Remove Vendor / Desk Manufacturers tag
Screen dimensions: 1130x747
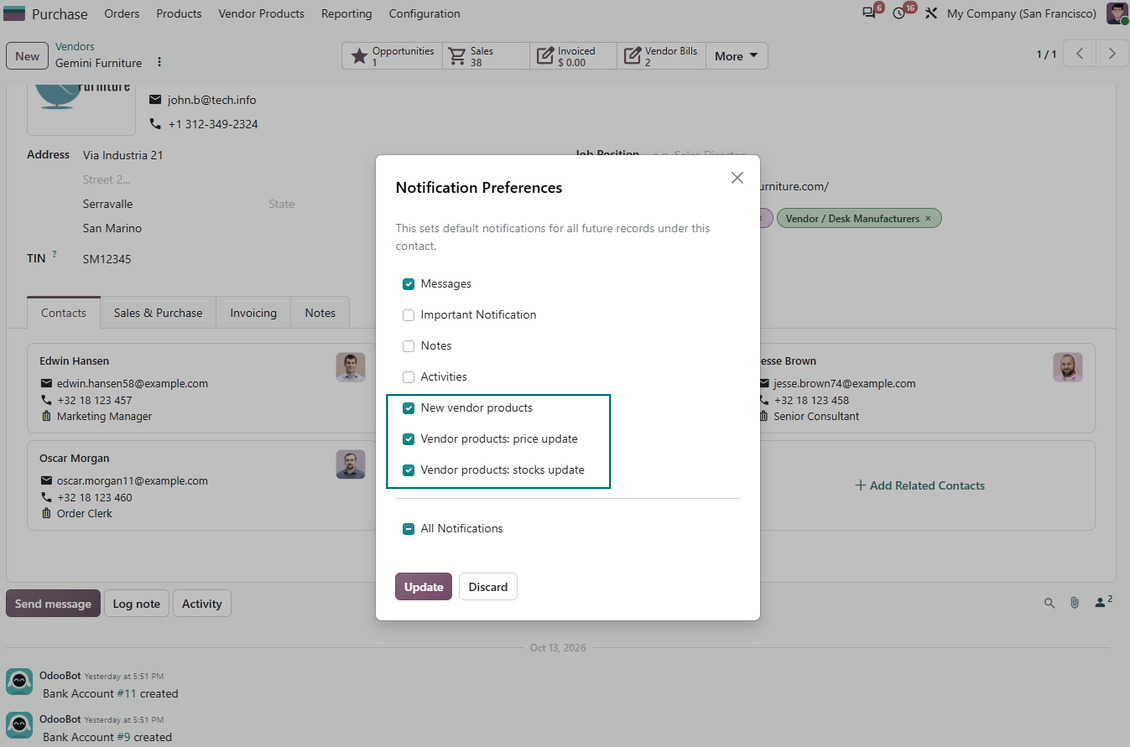(x=928, y=218)
